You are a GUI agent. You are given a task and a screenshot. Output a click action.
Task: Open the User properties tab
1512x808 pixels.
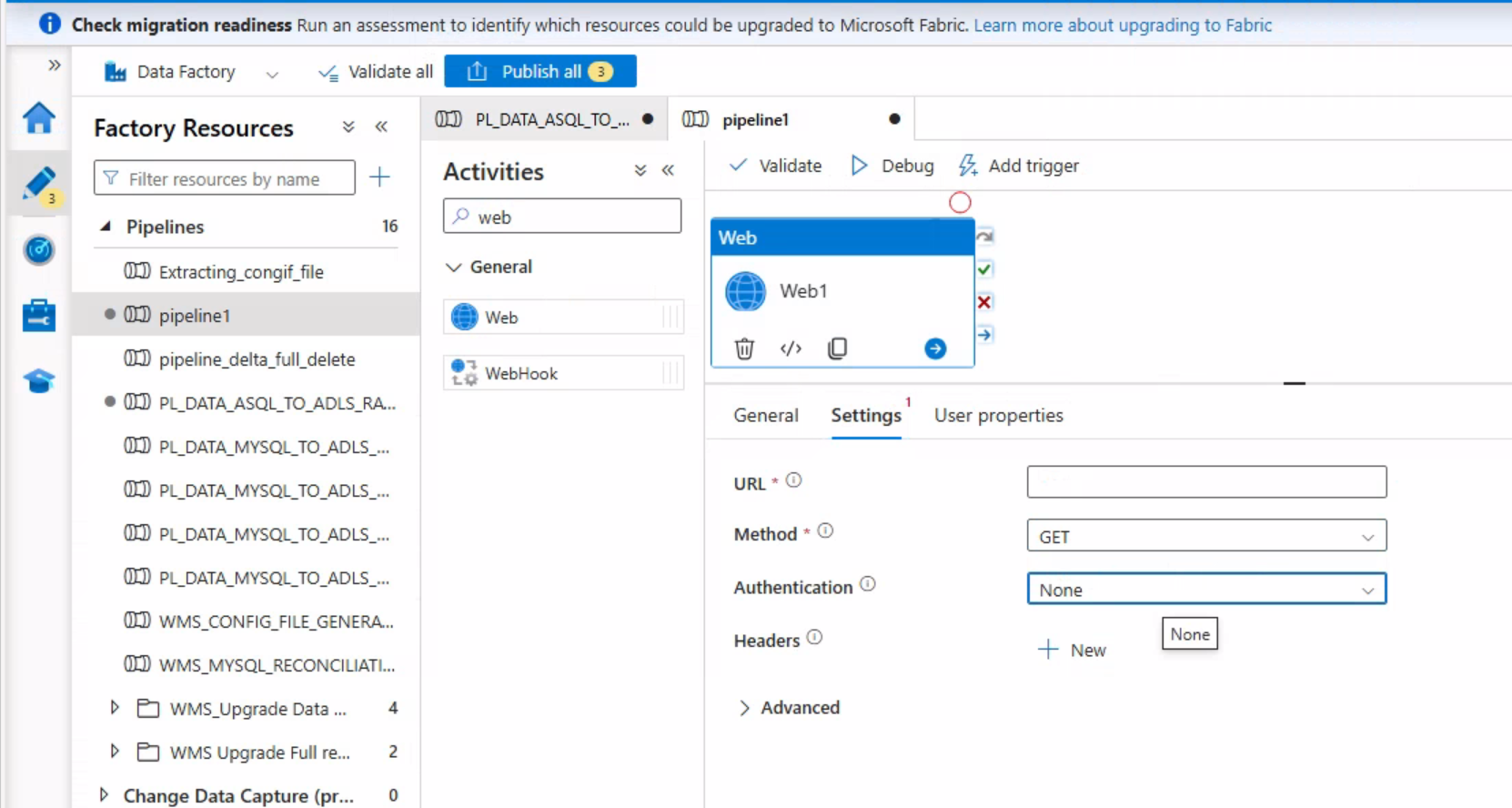(x=999, y=415)
